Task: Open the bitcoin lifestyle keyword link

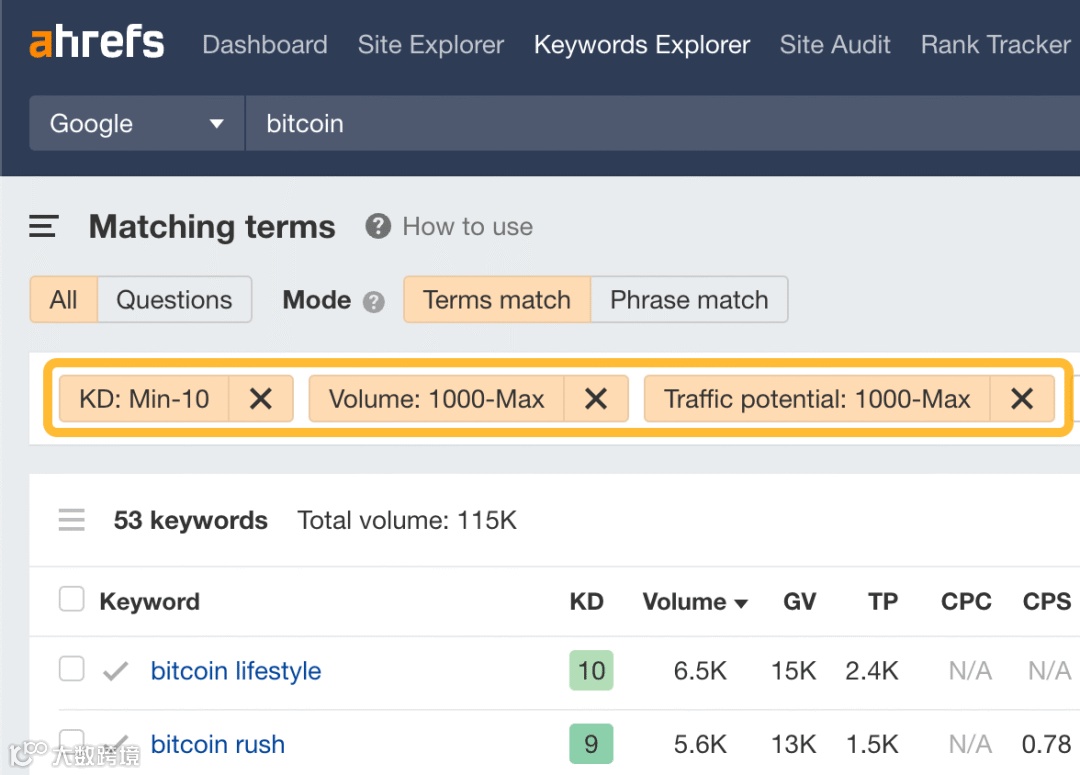Action: 236,671
